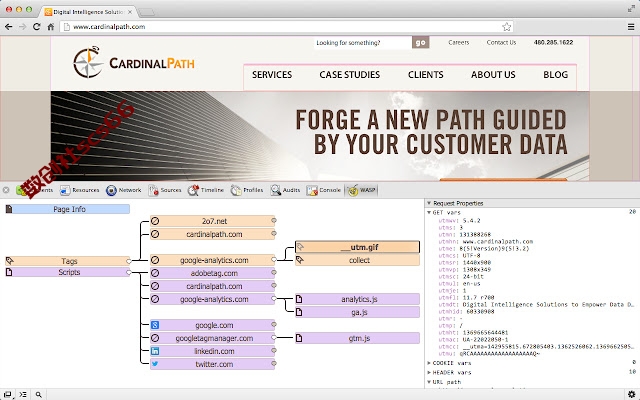This screenshot has height=400, width=640.
Task: Open the Timeline DevTools tab
Action: 206,190
